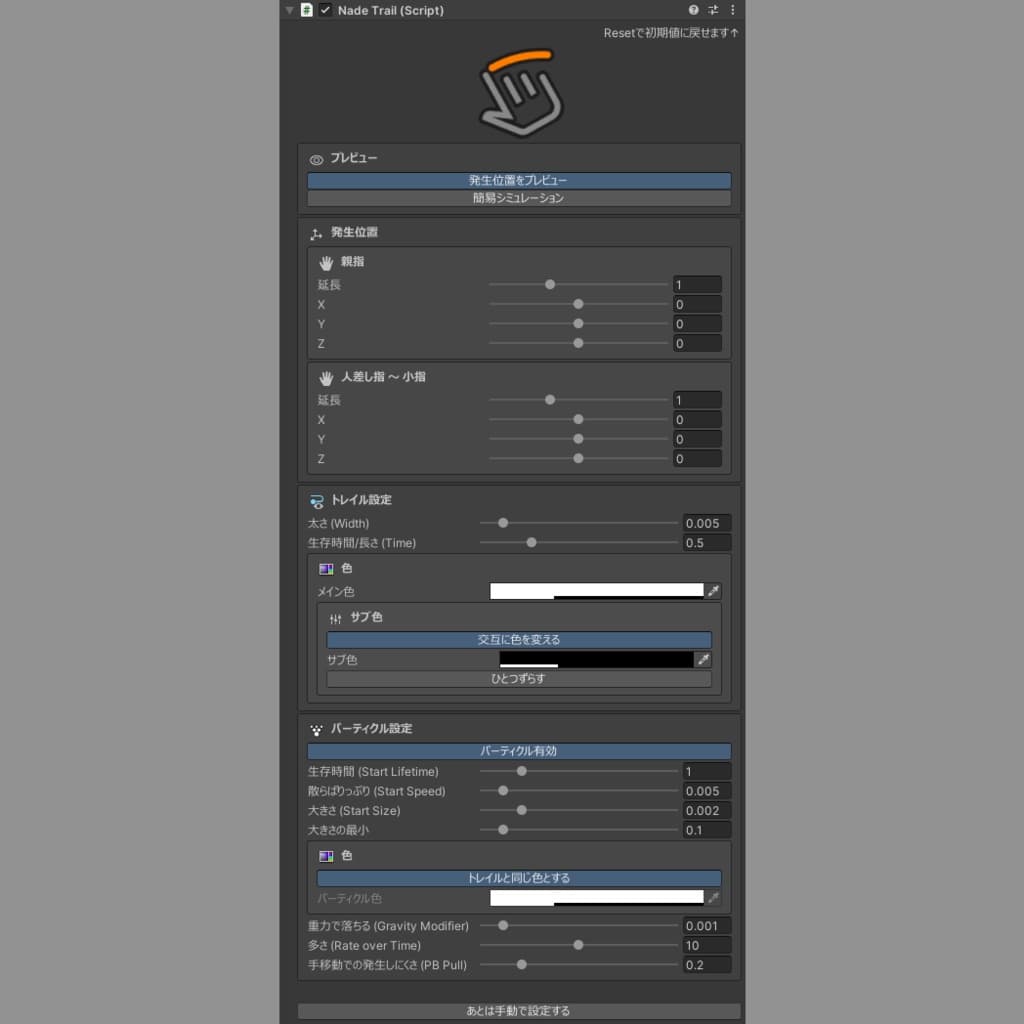
Task: Open the サブ色 color swatch
Action: 597,660
